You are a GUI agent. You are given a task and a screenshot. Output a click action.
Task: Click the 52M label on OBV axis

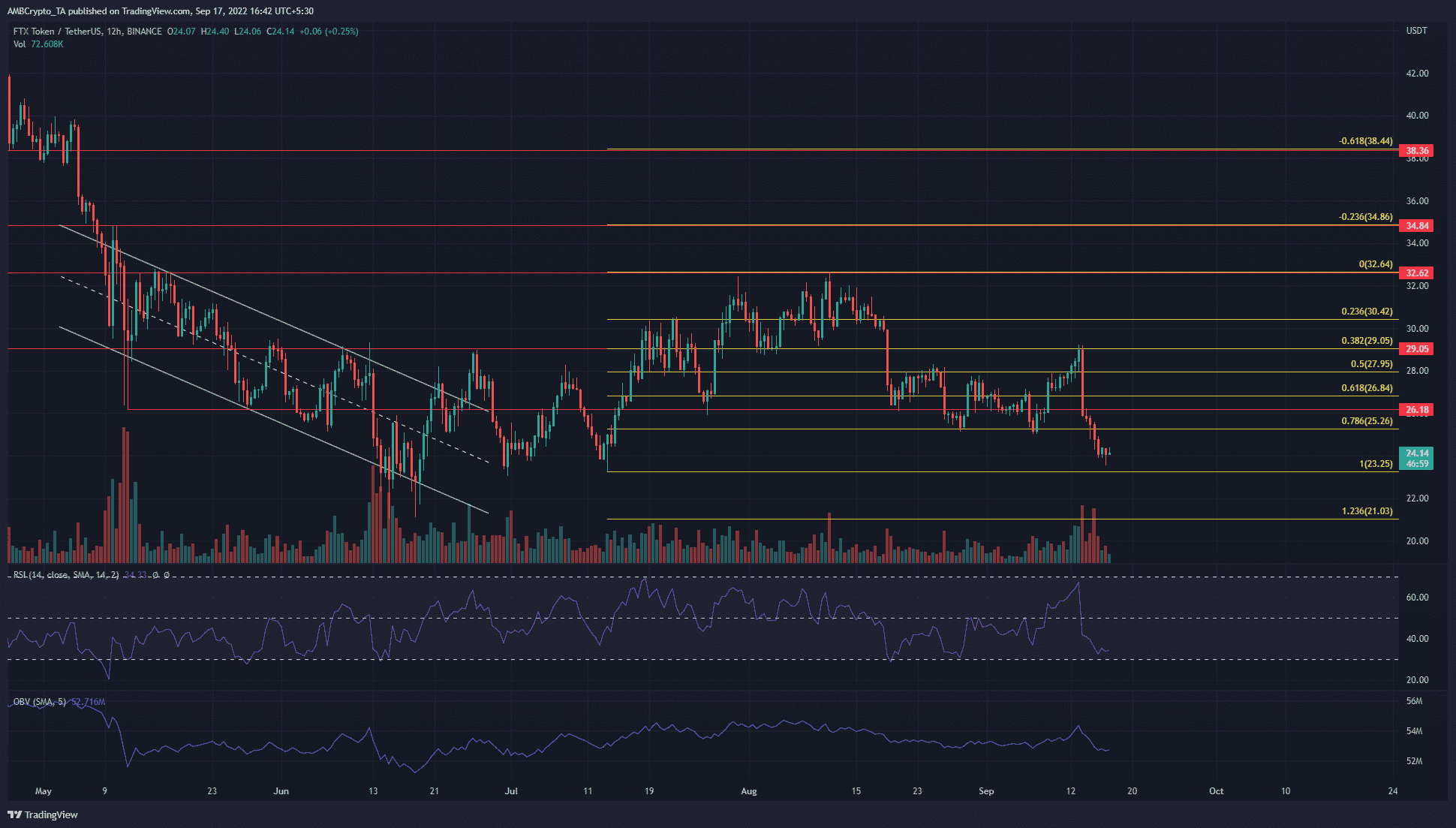1414,761
